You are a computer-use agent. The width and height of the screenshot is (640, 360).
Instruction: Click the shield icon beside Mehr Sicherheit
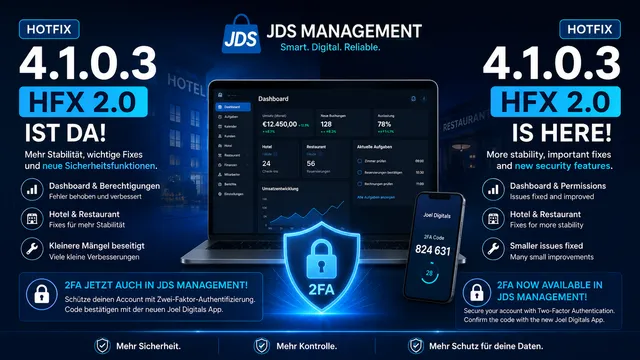point(102,346)
